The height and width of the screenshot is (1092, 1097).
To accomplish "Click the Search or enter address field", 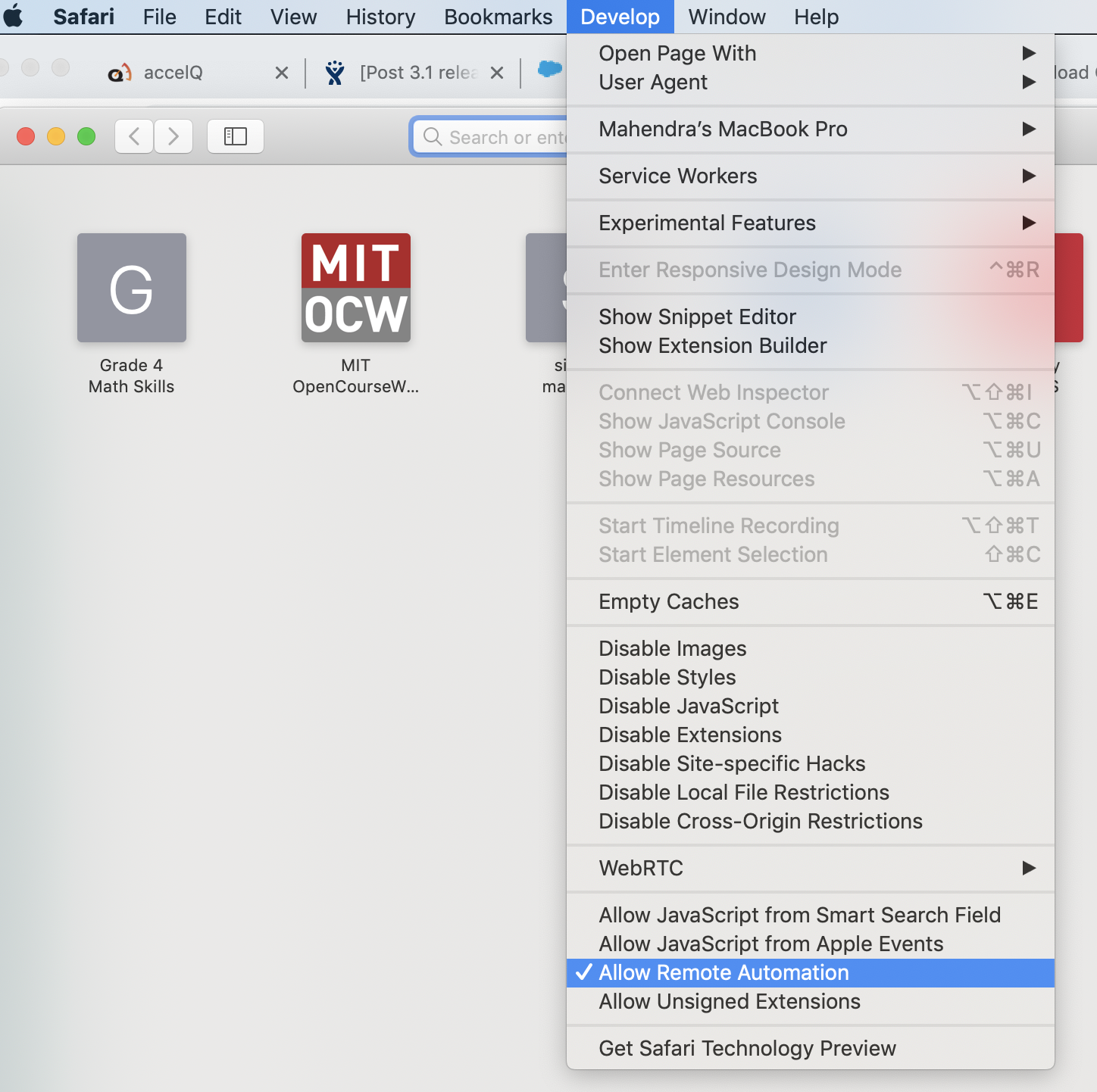I will tap(491, 137).
